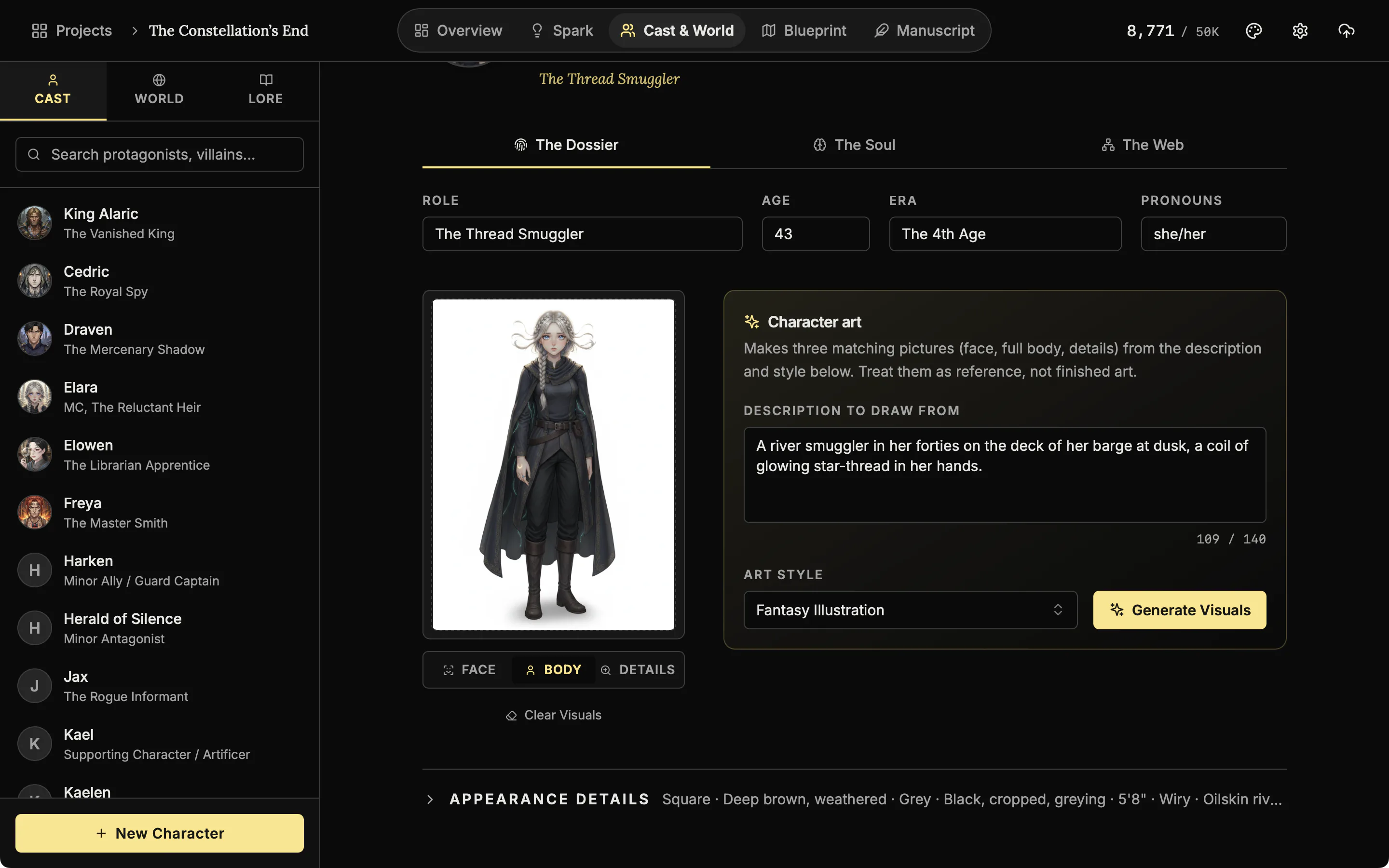Expand the Appearance Details section
Viewport: 1389px width, 868px height.
tap(430, 800)
